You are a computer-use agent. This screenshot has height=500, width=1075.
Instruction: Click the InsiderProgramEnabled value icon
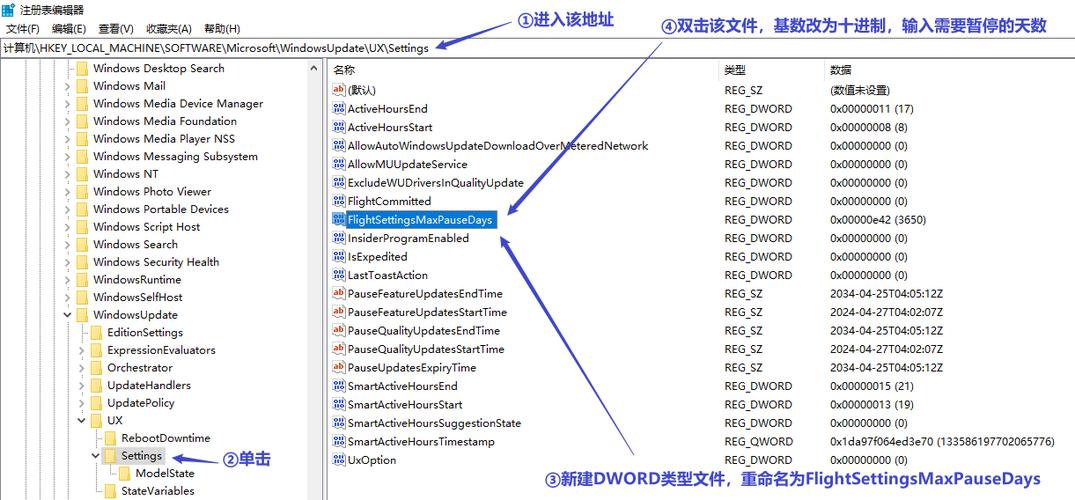click(x=338, y=238)
